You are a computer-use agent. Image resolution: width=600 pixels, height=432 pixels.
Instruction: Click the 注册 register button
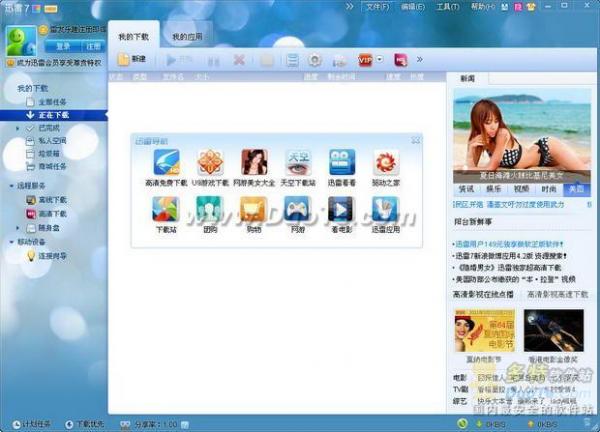(x=93, y=46)
